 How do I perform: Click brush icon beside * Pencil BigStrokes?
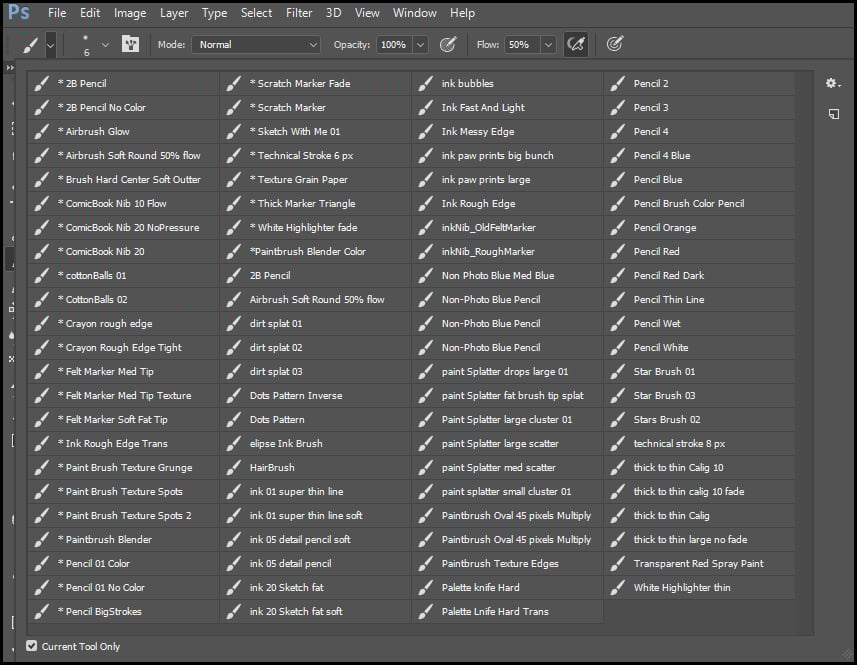(x=42, y=611)
